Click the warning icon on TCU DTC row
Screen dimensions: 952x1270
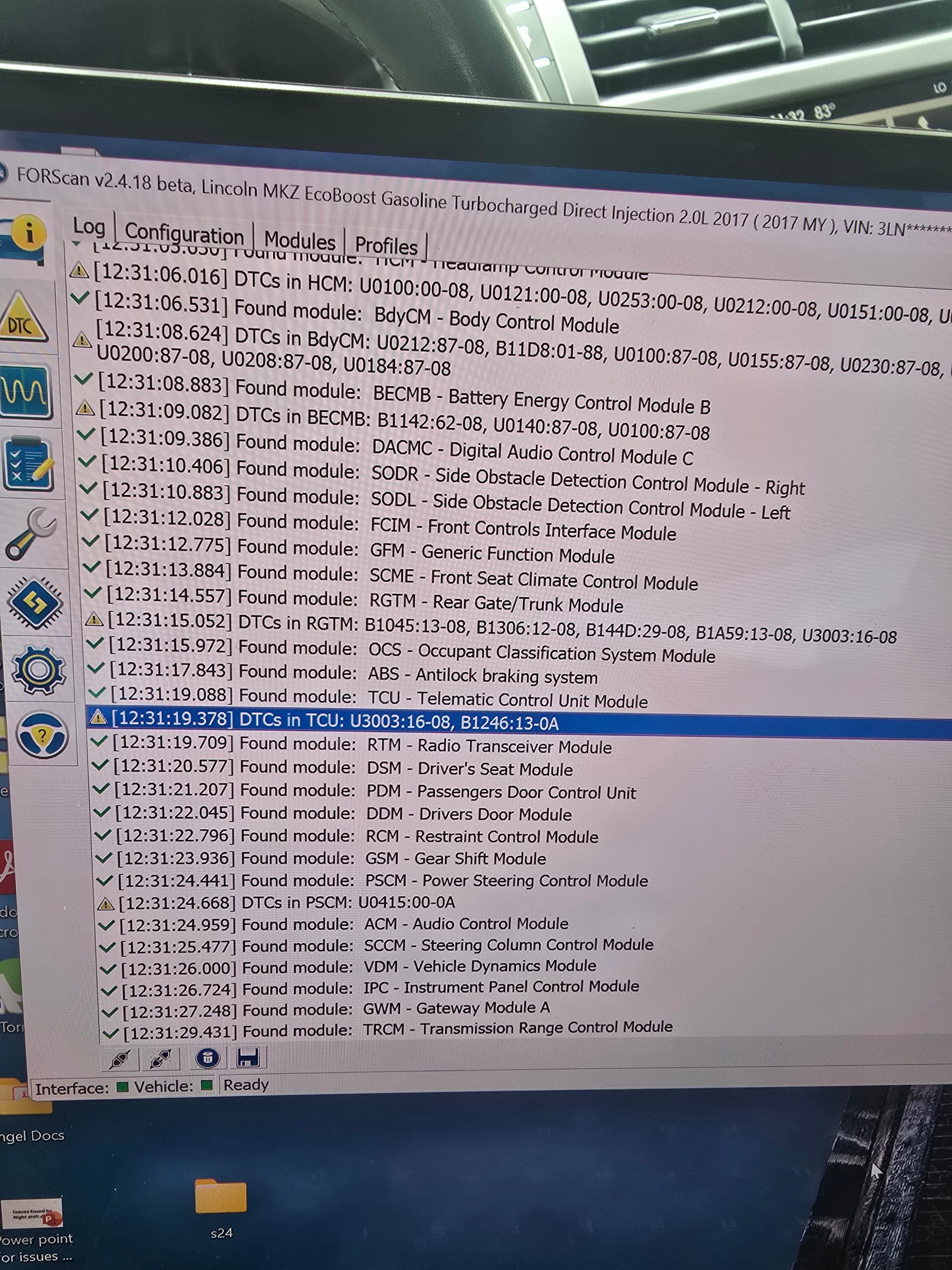coord(99,718)
